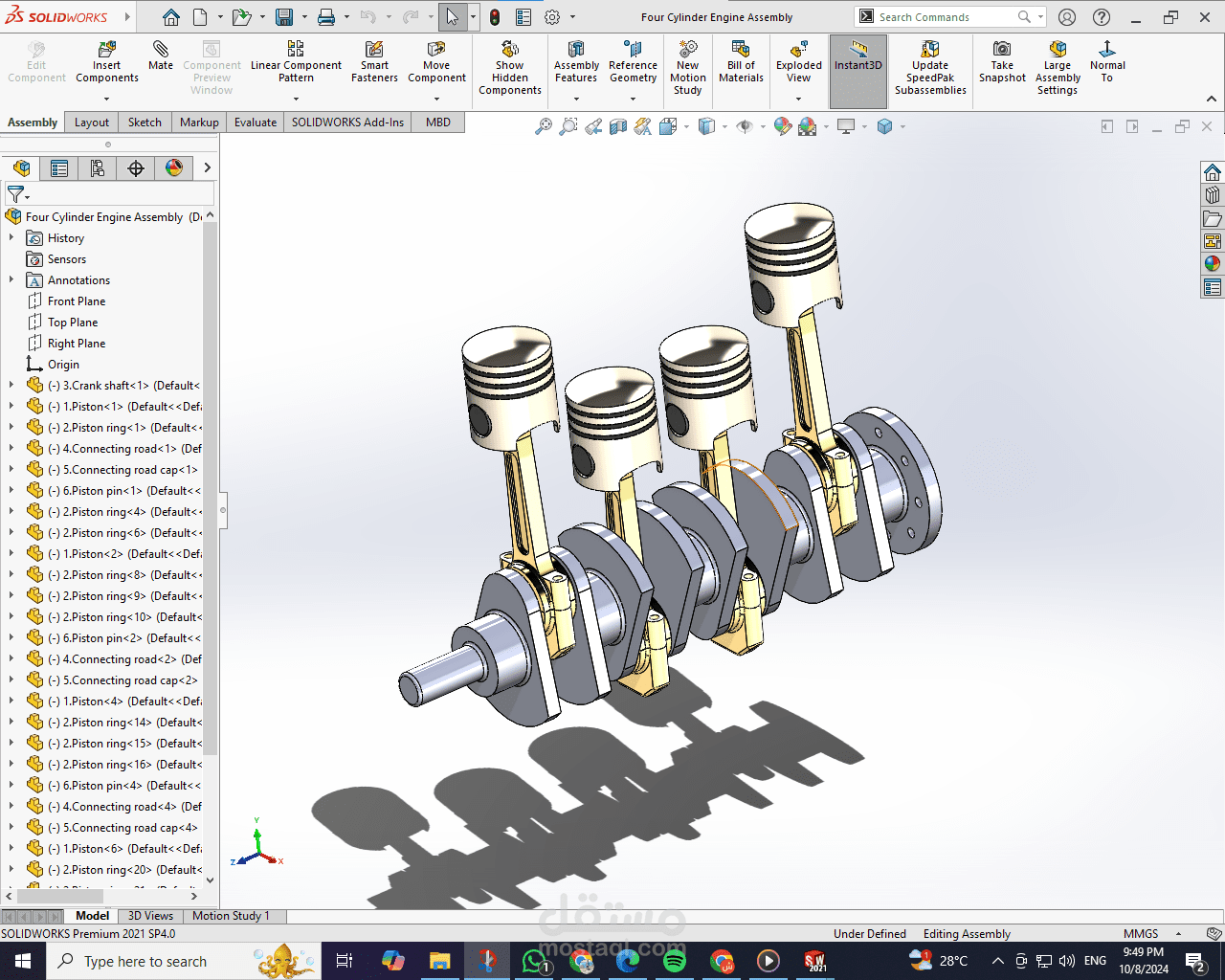Open the PropertyManager tab
The image size is (1225, 980).
point(59,168)
